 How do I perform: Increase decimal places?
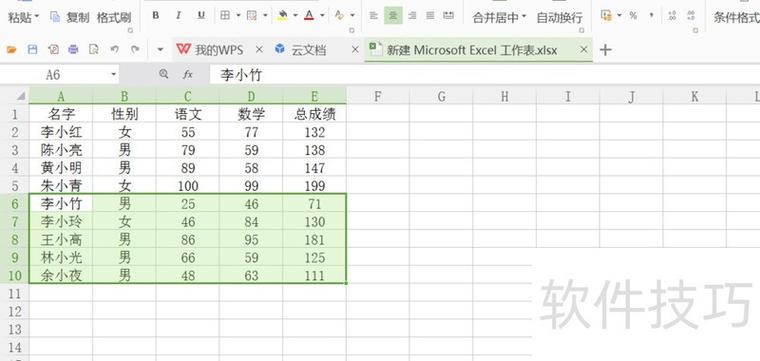pos(672,16)
